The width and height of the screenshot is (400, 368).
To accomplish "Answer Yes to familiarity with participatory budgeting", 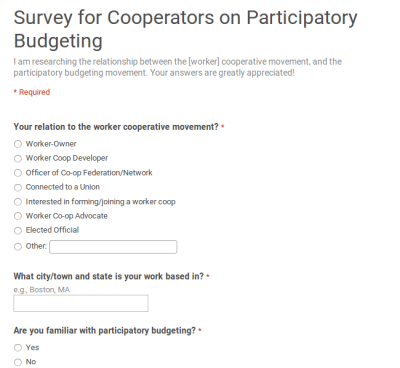I will click(x=18, y=348).
